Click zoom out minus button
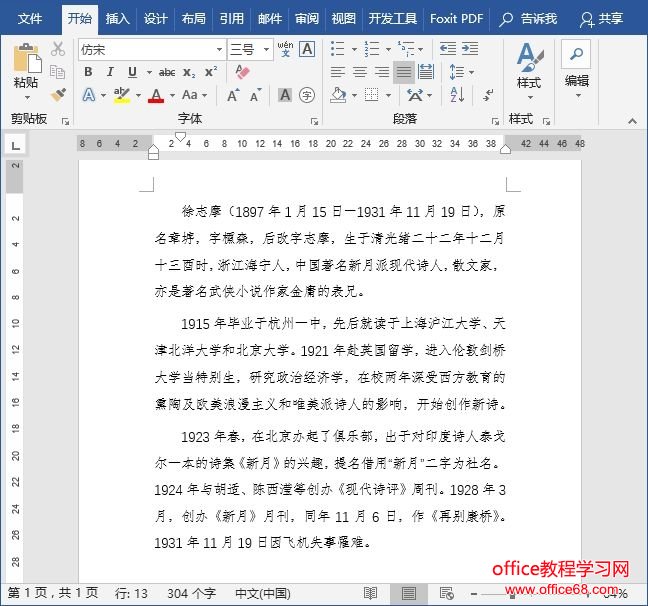The height and width of the screenshot is (606, 648). click(474, 594)
